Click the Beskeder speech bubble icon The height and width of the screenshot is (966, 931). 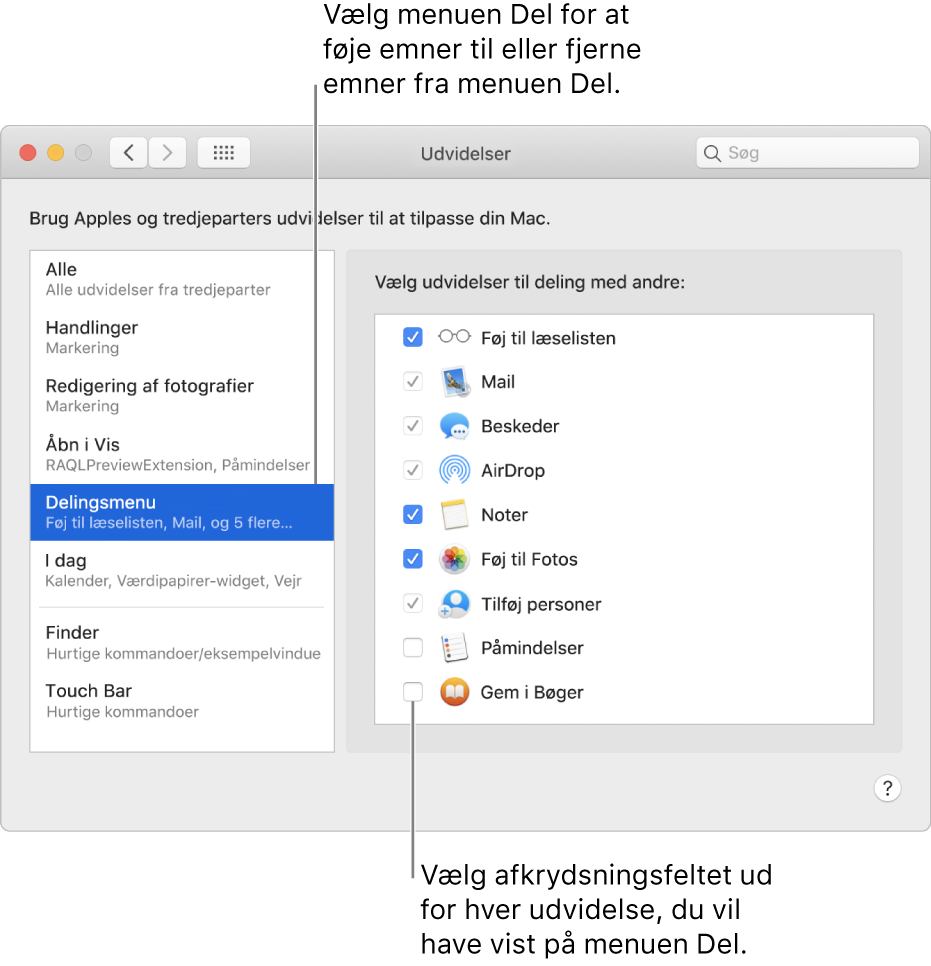point(454,426)
